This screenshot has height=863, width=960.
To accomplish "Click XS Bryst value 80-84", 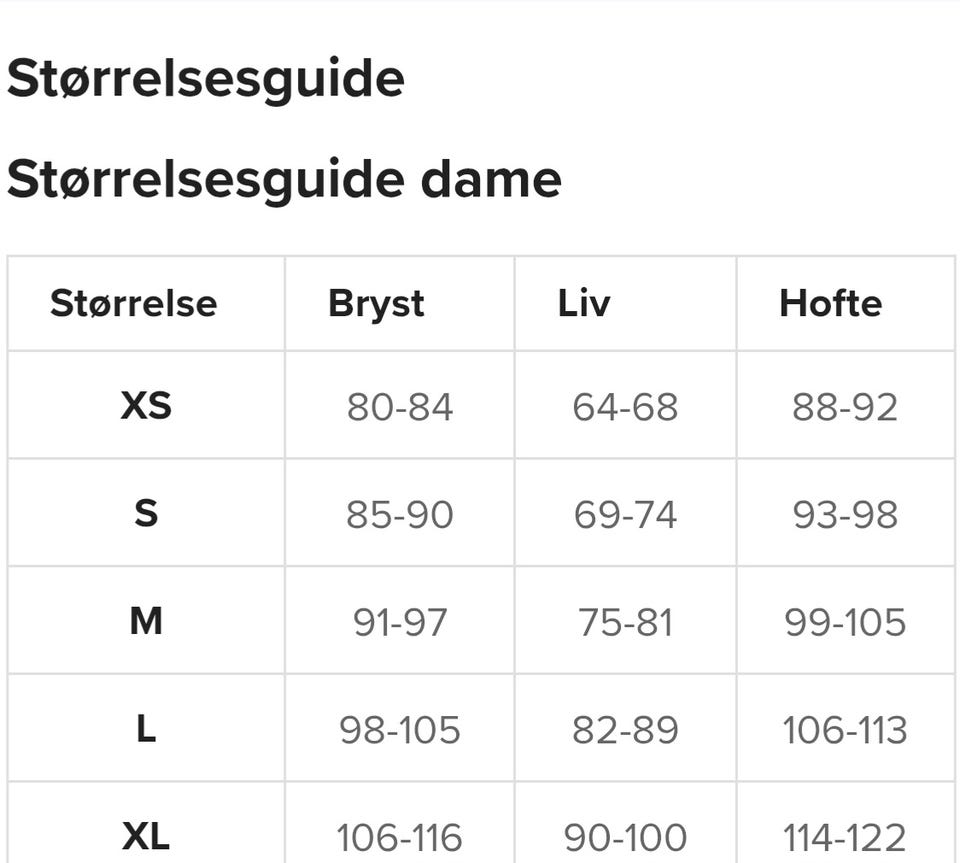I will pyautogui.click(x=400, y=407).
